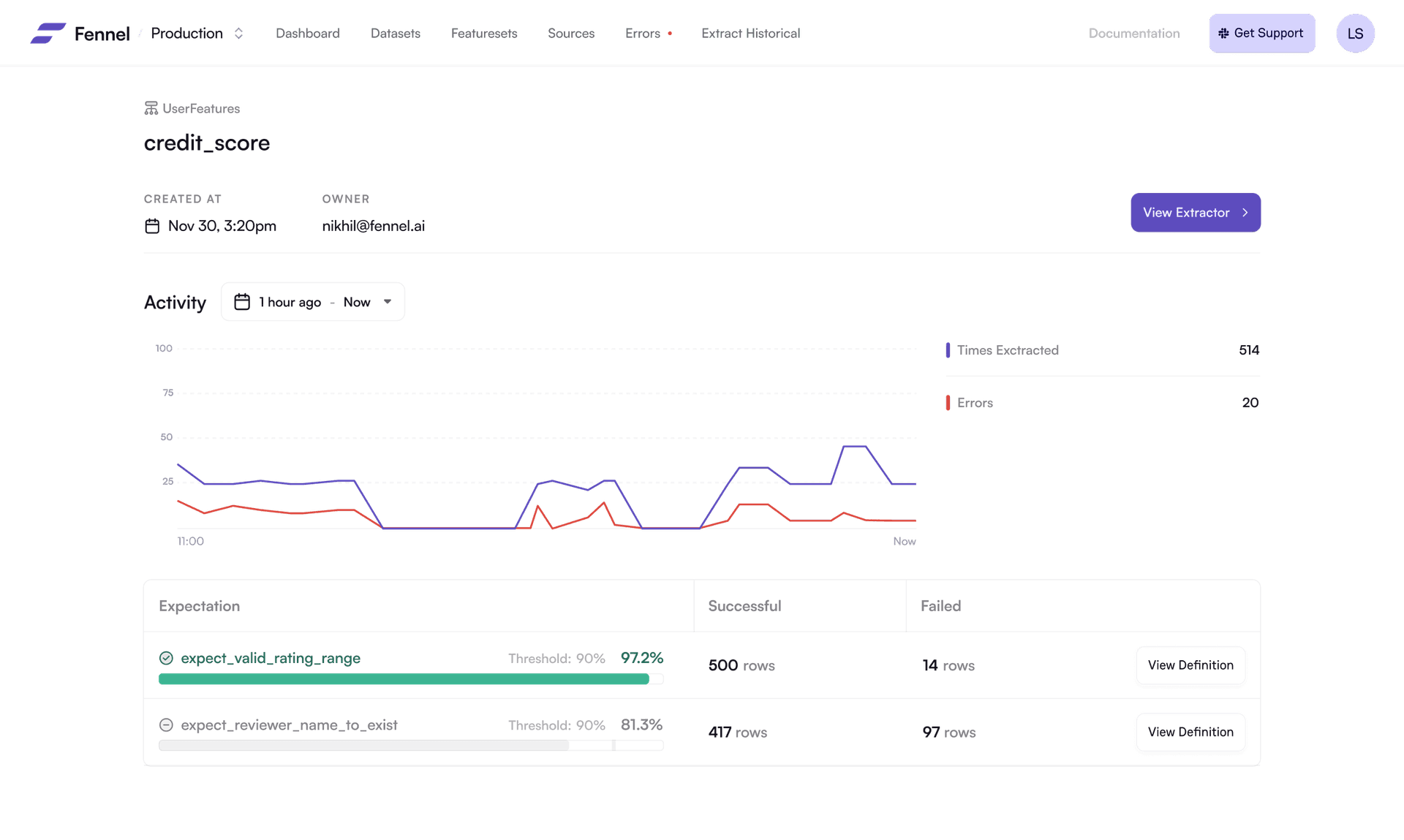The width and height of the screenshot is (1404, 840).
Task: Toggle the status dot on expect_reviewer_name_to_exist
Action: click(x=166, y=724)
